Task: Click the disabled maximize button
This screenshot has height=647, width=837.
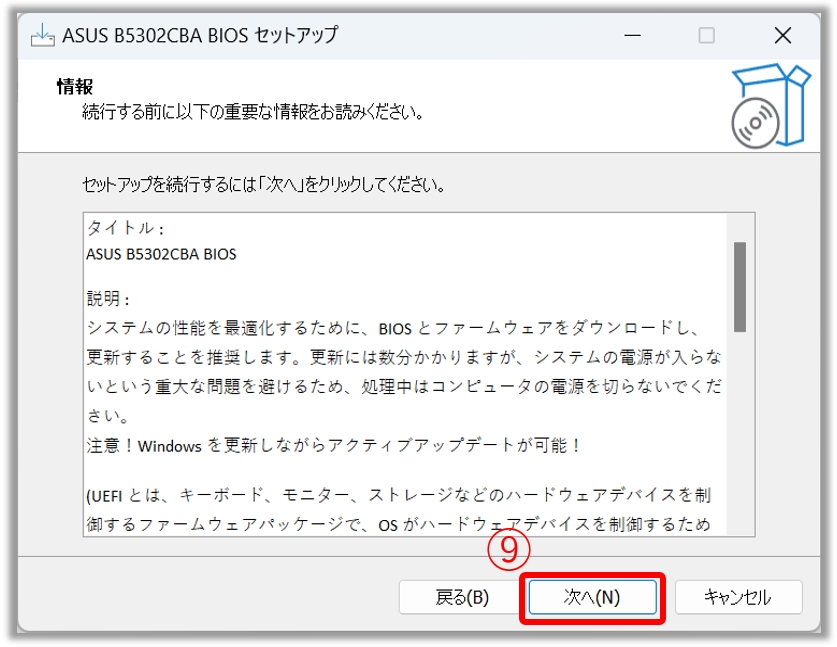Action: [x=706, y=36]
